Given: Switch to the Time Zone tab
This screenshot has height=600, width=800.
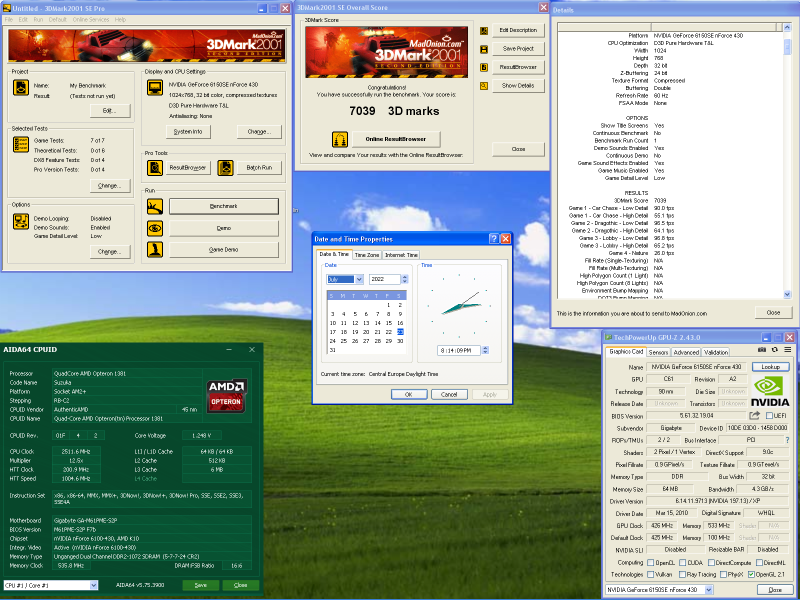Looking at the screenshot, I should (x=367, y=255).
